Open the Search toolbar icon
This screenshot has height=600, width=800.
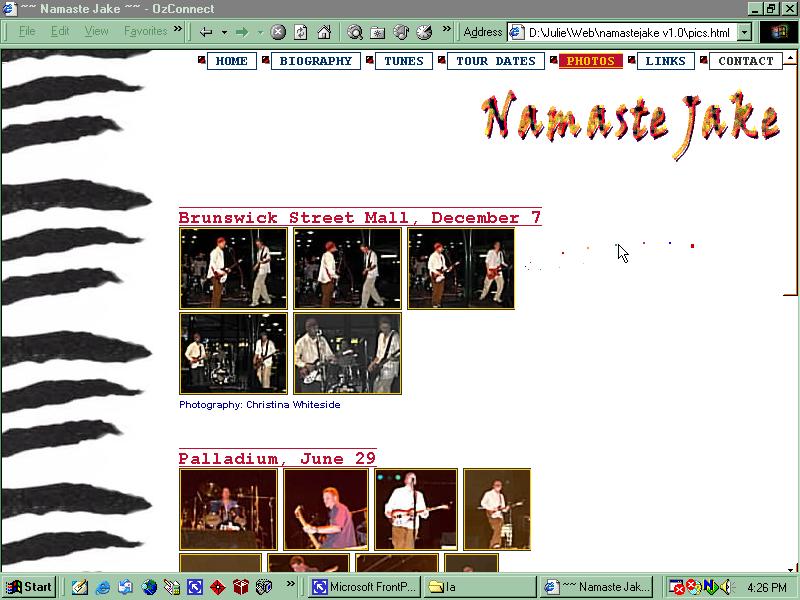pos(354,32)
